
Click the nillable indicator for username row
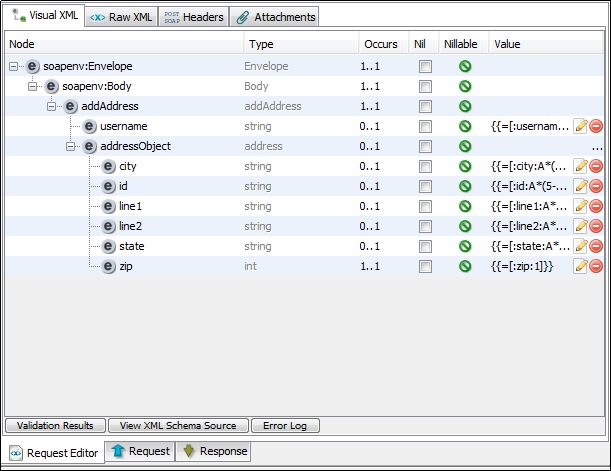(x=465, y=126)
